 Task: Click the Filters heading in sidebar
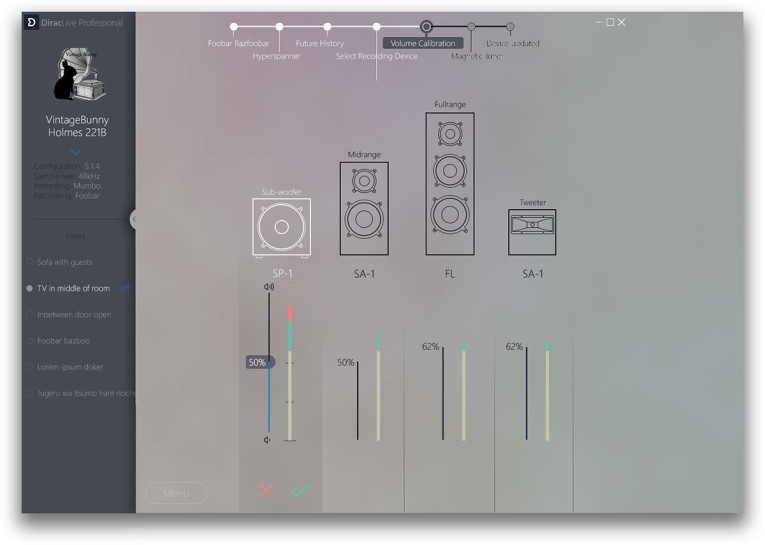pos(76,236)
